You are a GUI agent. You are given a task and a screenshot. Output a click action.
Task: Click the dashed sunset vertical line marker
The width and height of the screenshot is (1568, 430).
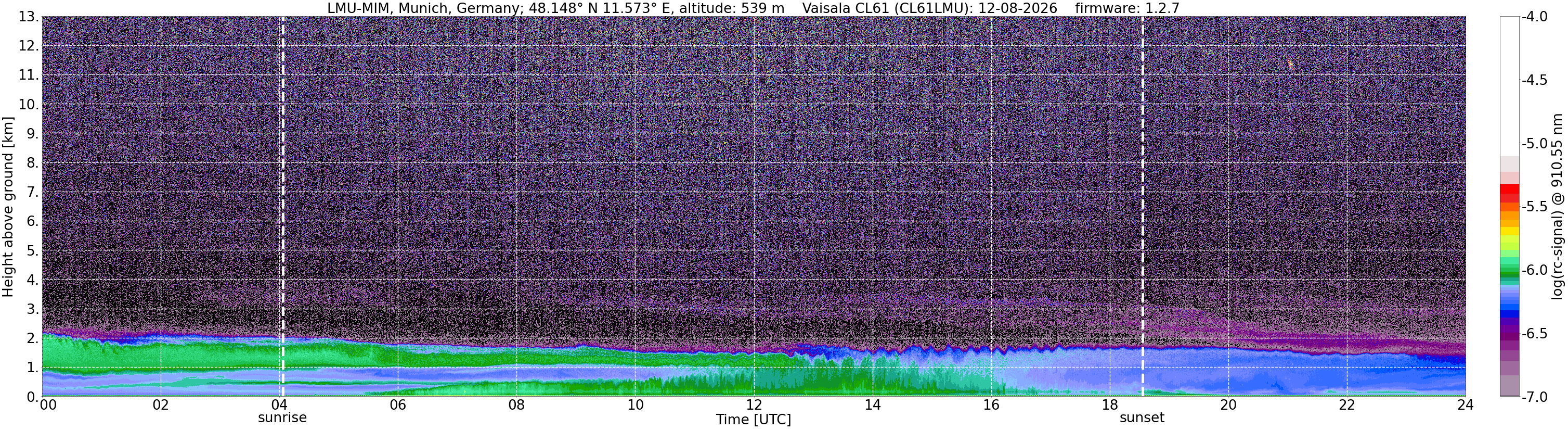coord(1142,207)
